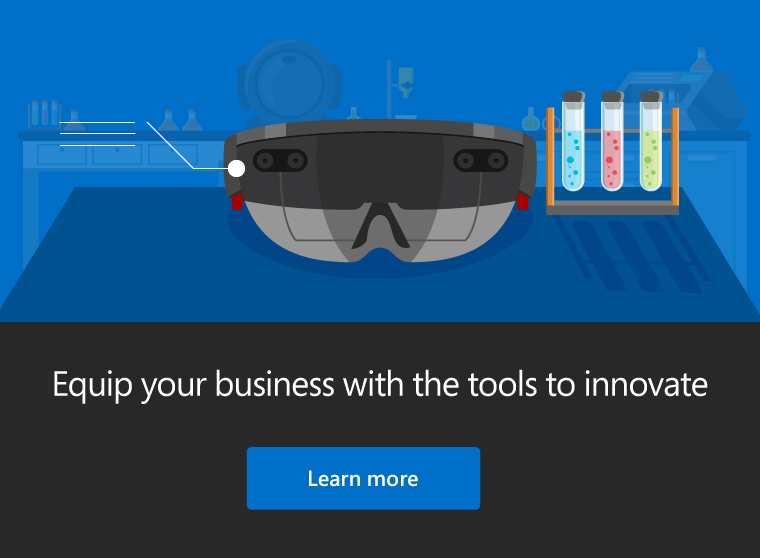This screenshot has width=760, height=558.
Task: Click the right camera sensor on headset
Action: pyautogui.click(x=481, y=160)
